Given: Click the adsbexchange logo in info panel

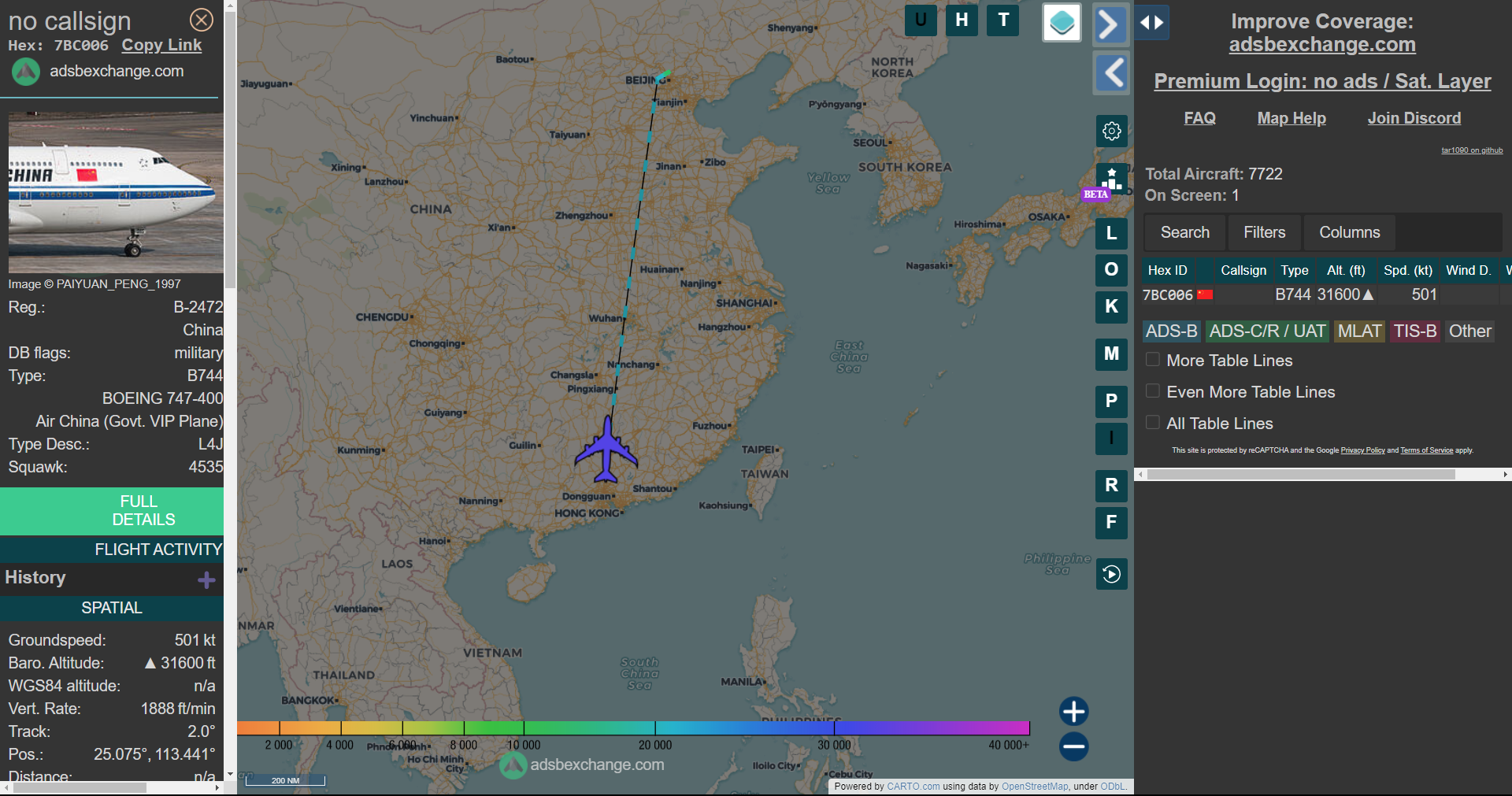Looking at the screenshot, I should [25, 72].
